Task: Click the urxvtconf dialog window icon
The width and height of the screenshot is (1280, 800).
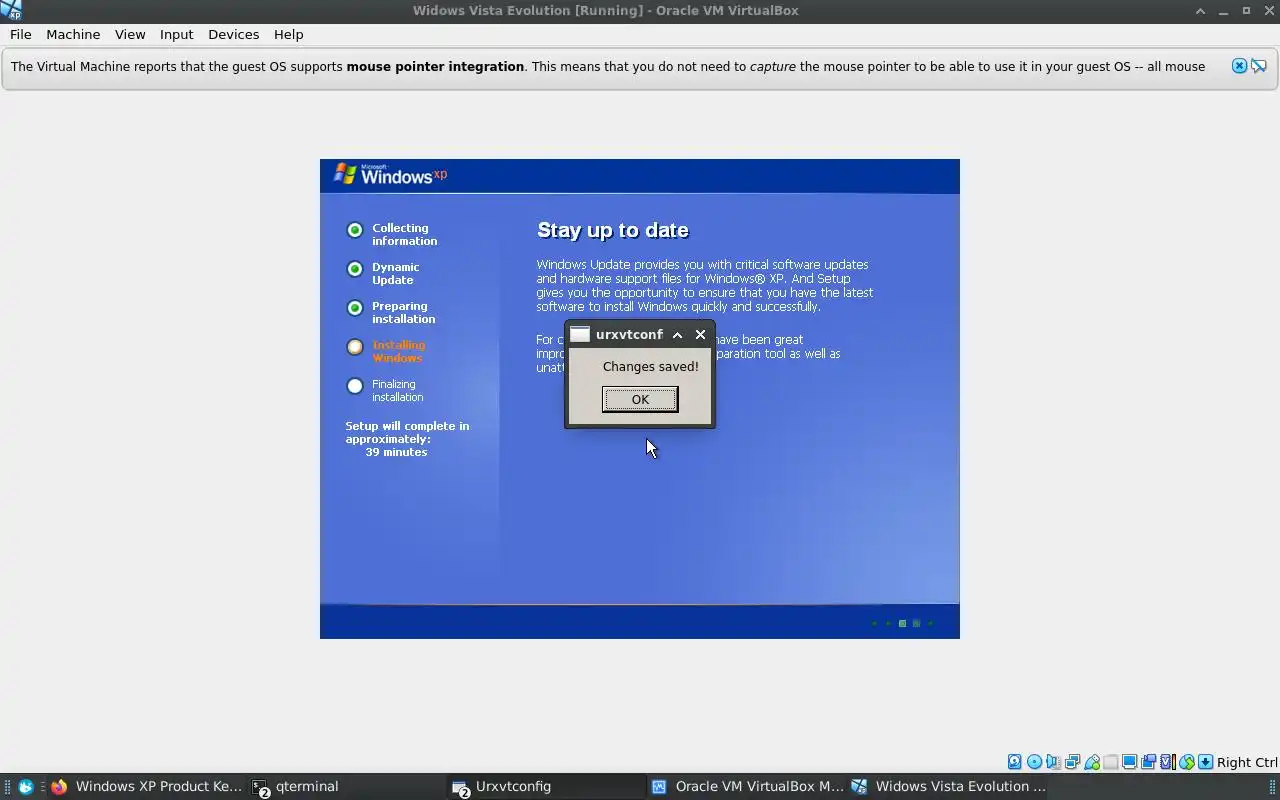Action: (580, 334)
